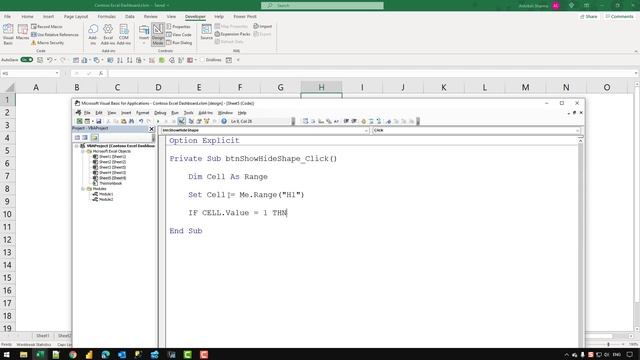This screenshot has width=640, height=360.
Task: Click Undo arrow in VBA toolbar
Action: (x=141, y=121)
